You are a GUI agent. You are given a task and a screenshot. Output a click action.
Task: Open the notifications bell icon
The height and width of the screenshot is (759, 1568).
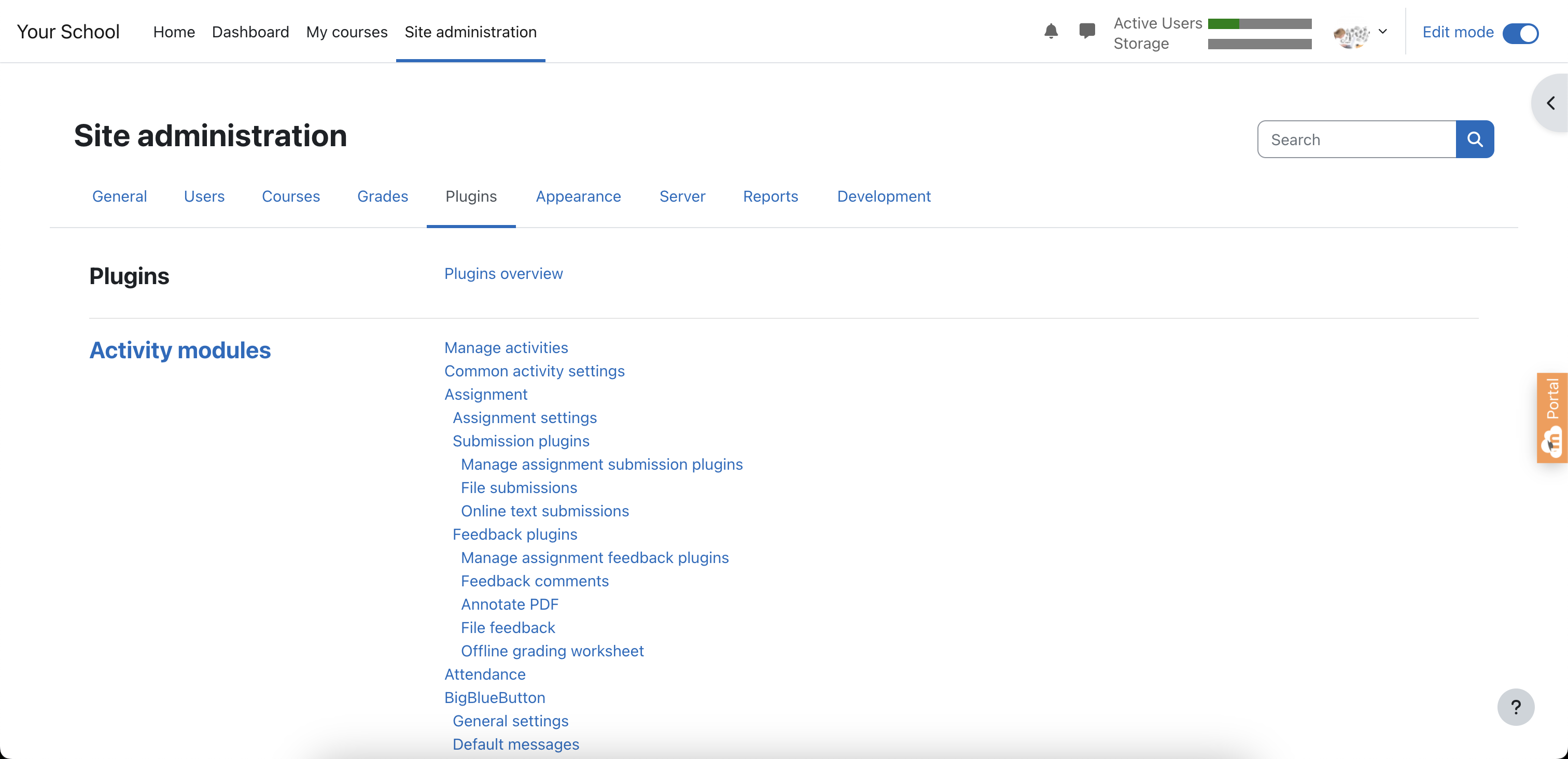pyautogui.click(x=1051, y=31)
